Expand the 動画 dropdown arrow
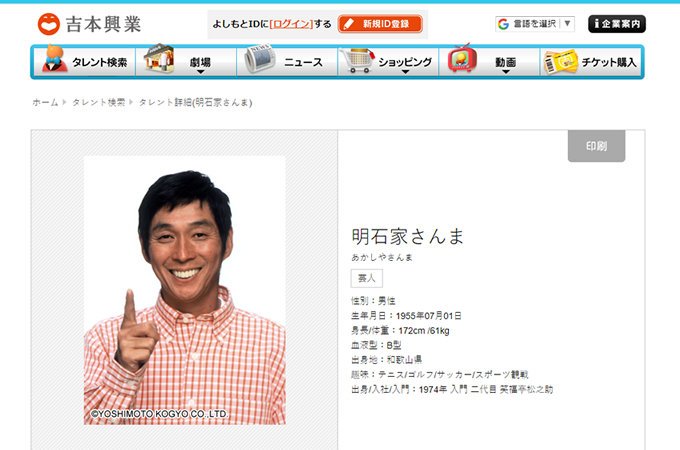 click(x=506, y=72)
